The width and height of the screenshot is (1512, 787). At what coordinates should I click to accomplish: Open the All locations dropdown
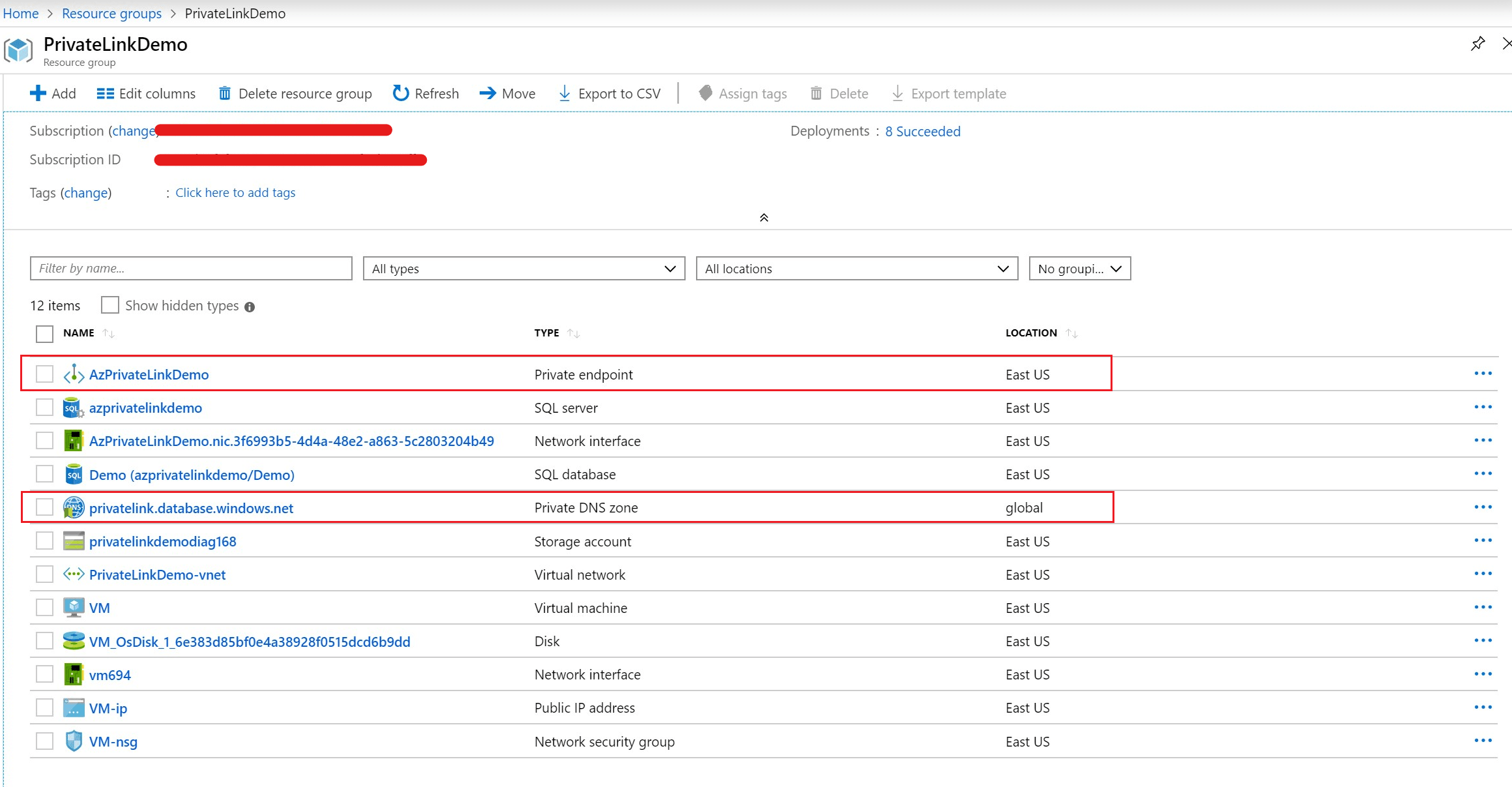point(857,269)
